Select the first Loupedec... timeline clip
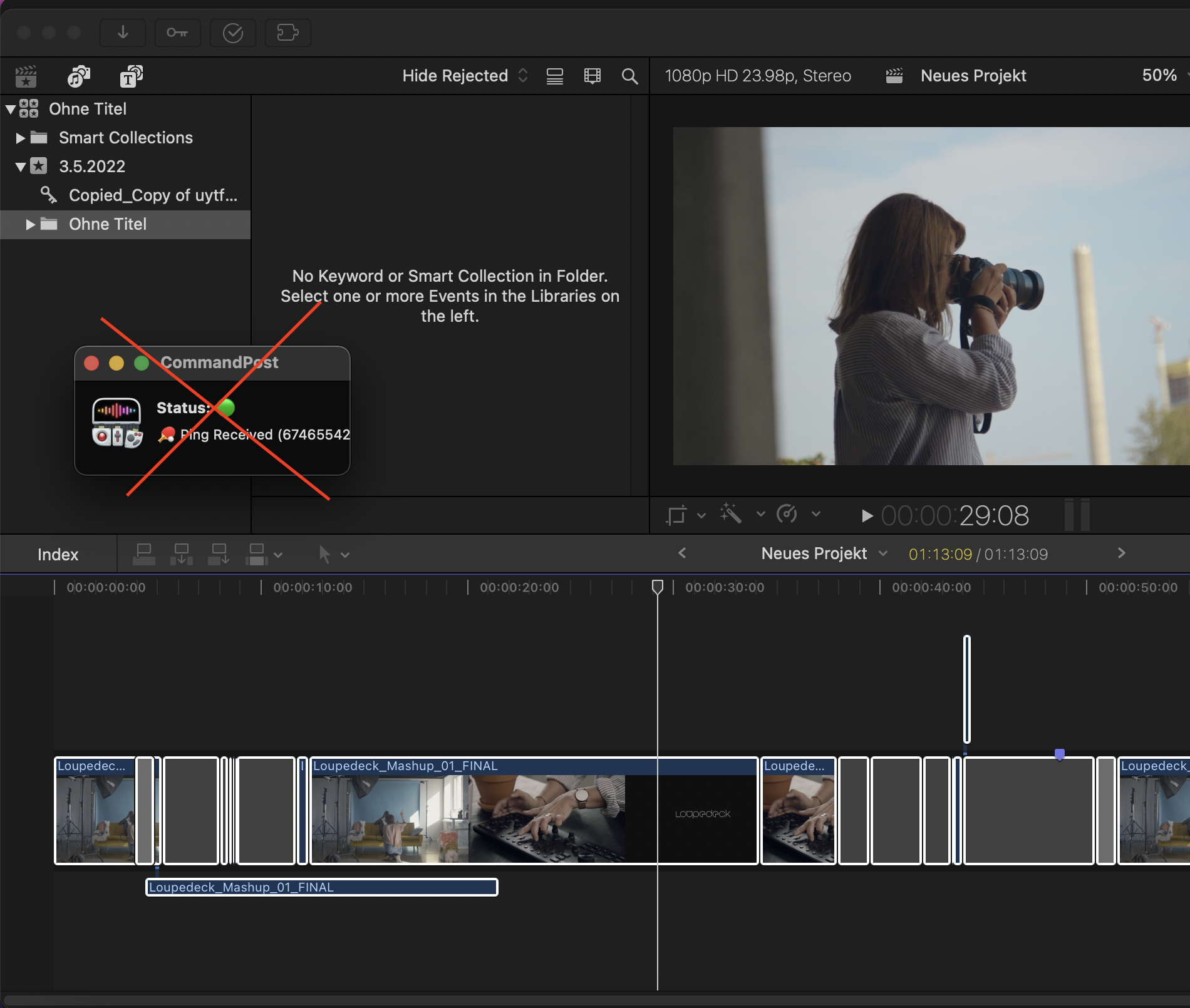 pyautogui.click(x=95, y=811)
